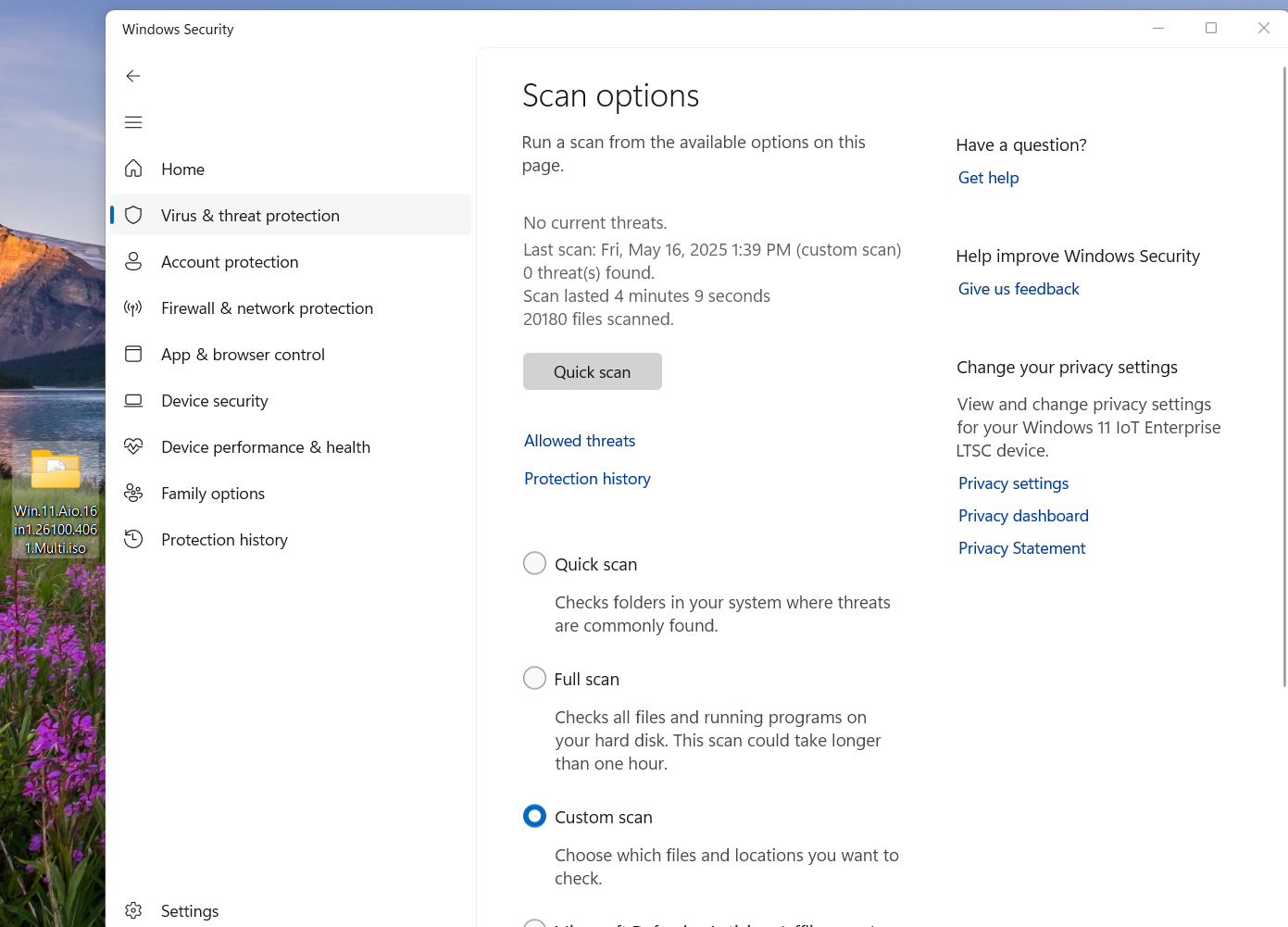Click the Firewall & network antenna icon
Viewport: 1288px width, 927px height.
click(x=133, y=307)
